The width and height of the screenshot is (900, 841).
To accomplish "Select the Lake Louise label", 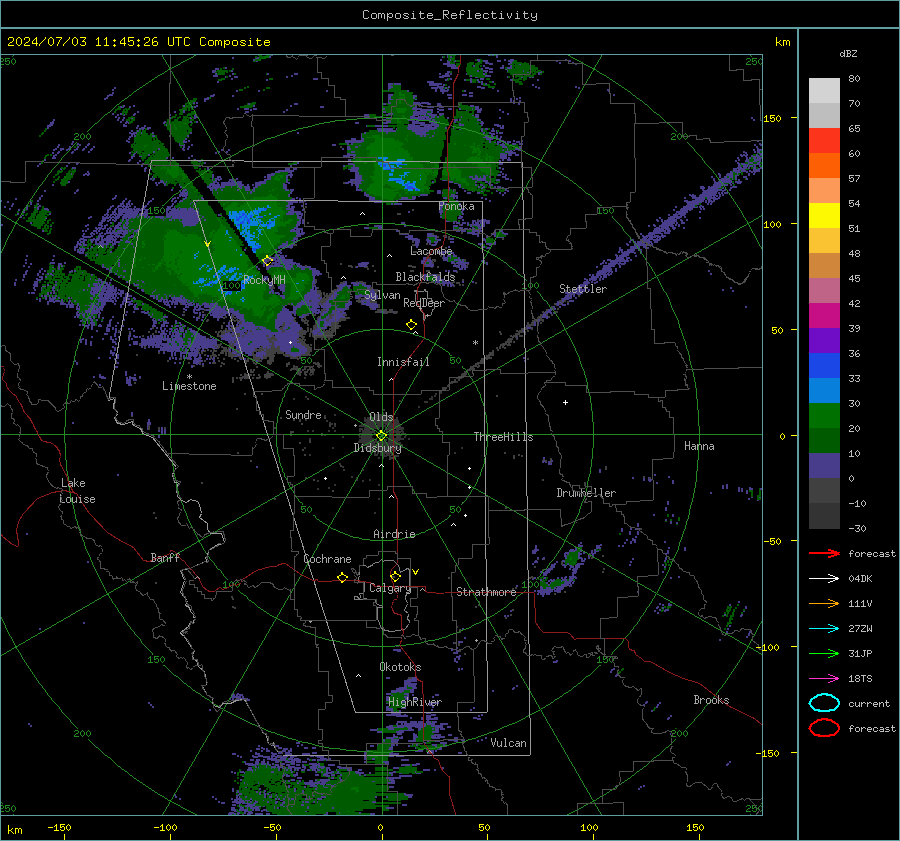I will [77, 491].
